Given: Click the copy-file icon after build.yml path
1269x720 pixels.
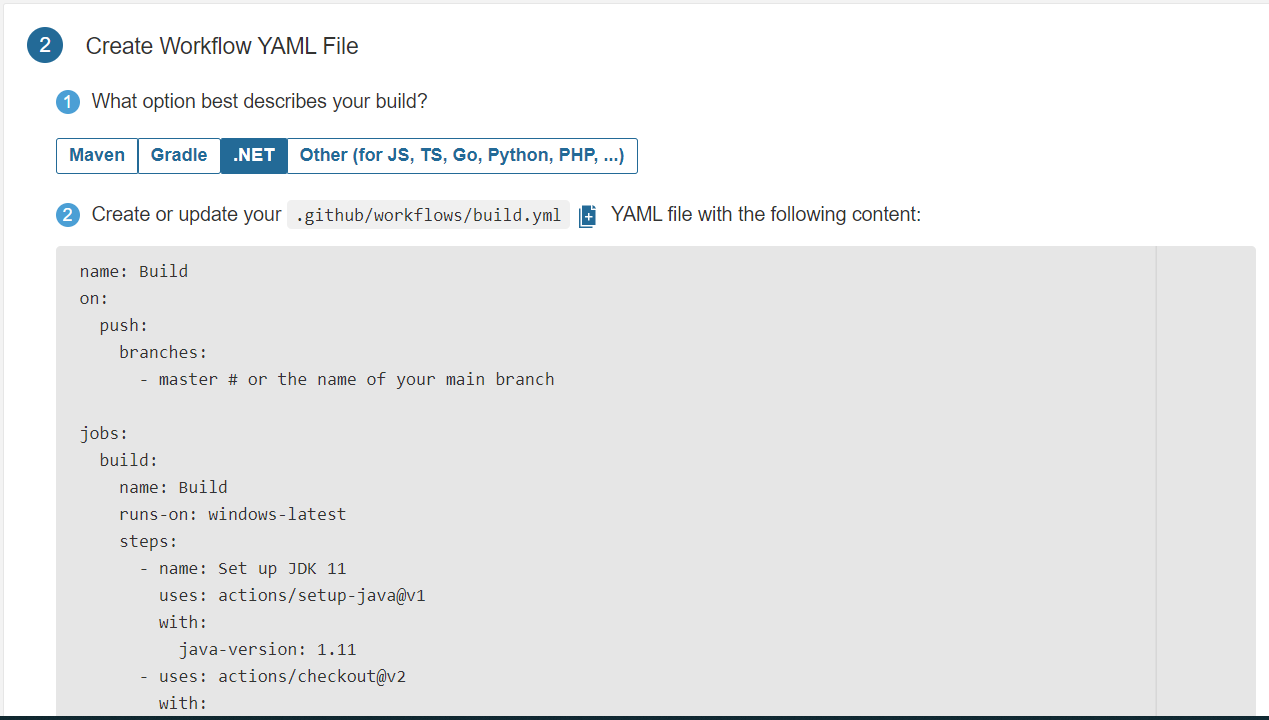Looking at the screenshot, I should 587,214.
